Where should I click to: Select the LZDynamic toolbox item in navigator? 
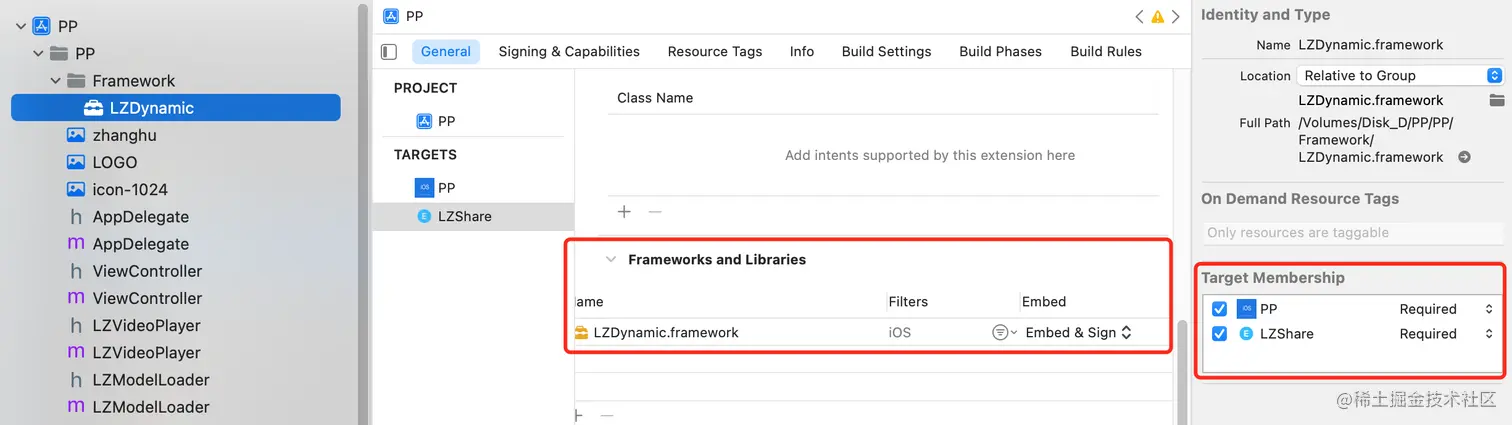(x=152, y=108)
